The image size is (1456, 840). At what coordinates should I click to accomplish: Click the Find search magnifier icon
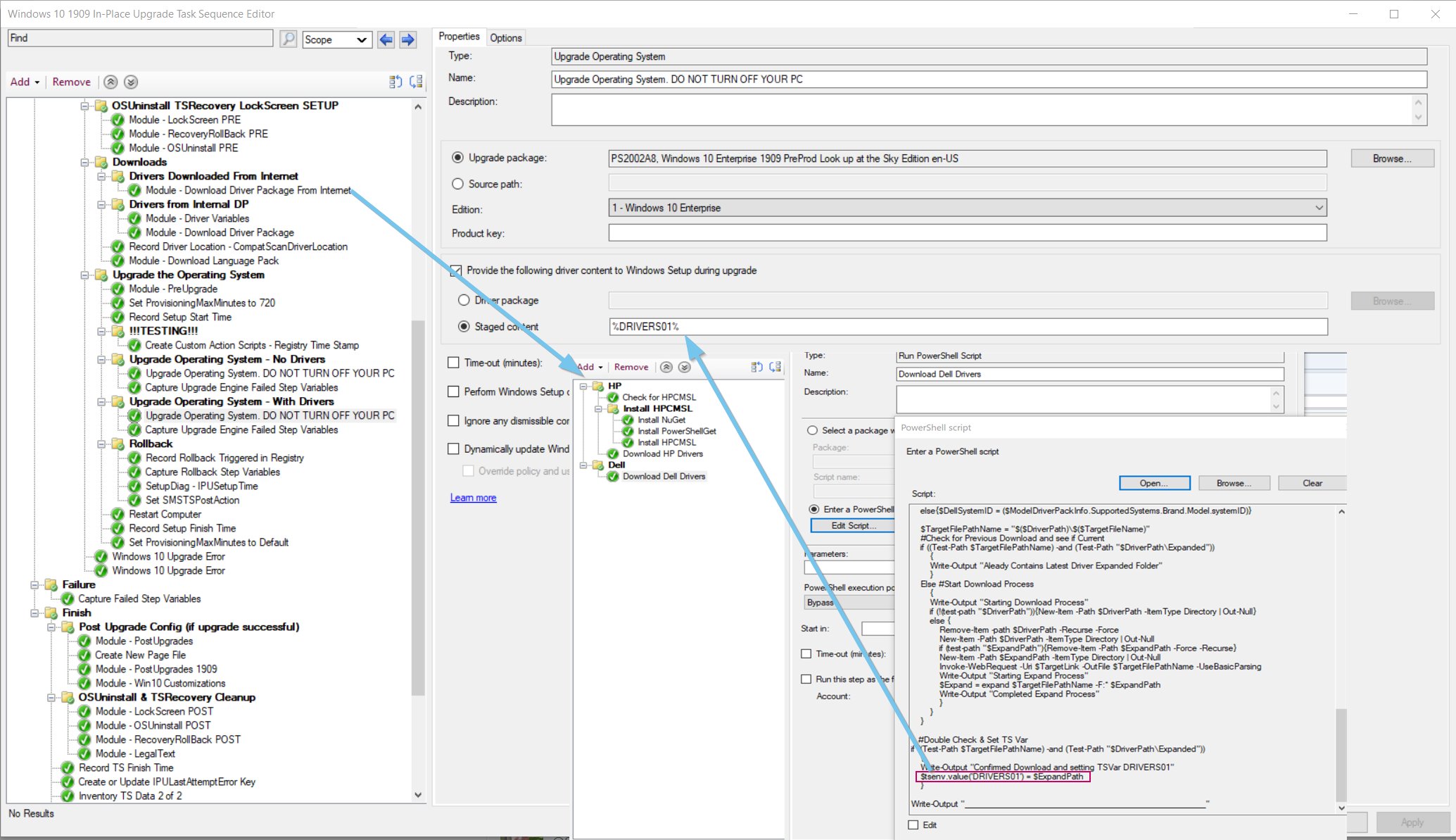coord(288,39)
